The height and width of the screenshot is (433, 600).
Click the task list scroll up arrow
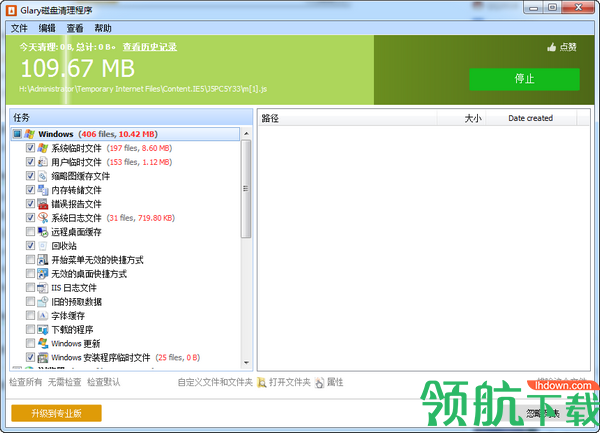[246, 133]
